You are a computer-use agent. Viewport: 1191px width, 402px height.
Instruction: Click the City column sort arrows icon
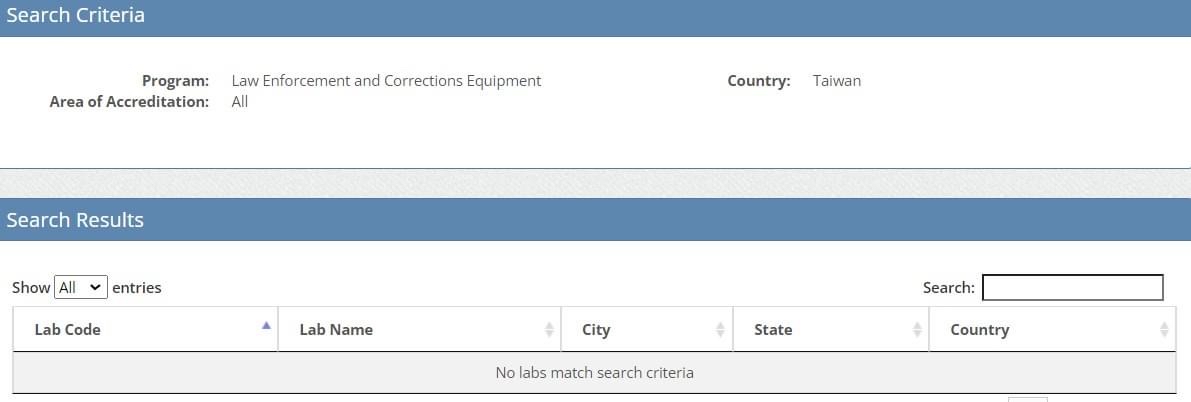pyautogui.click(x=720, y=329)
